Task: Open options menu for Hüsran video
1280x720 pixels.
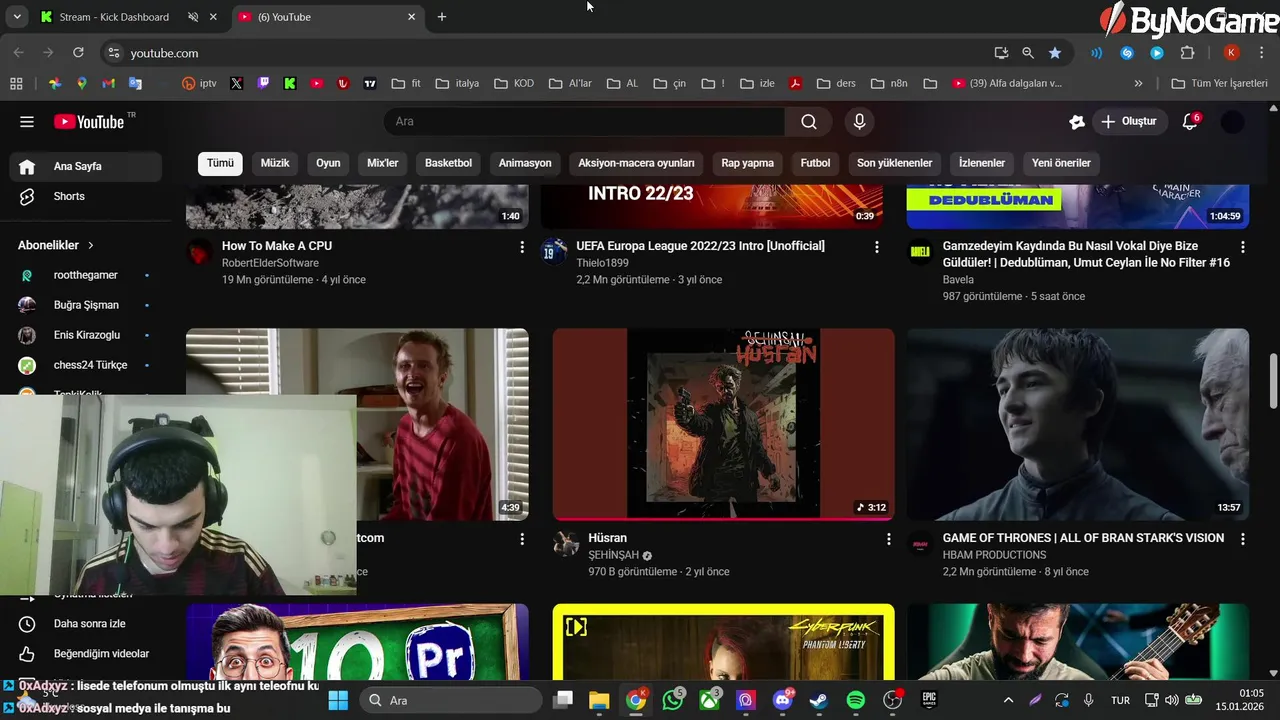Action: point(888,539)
